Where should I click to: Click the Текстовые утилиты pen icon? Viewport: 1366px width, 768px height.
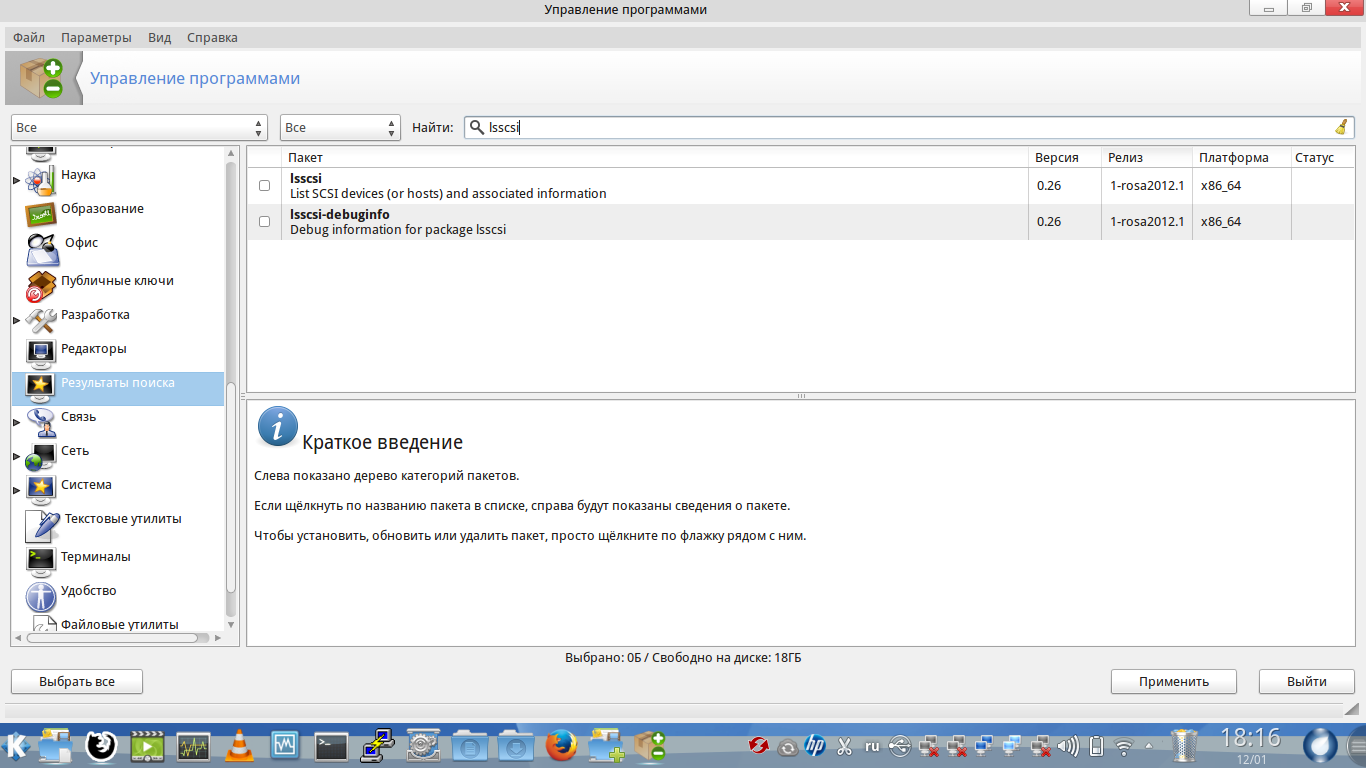click(42, 525)
